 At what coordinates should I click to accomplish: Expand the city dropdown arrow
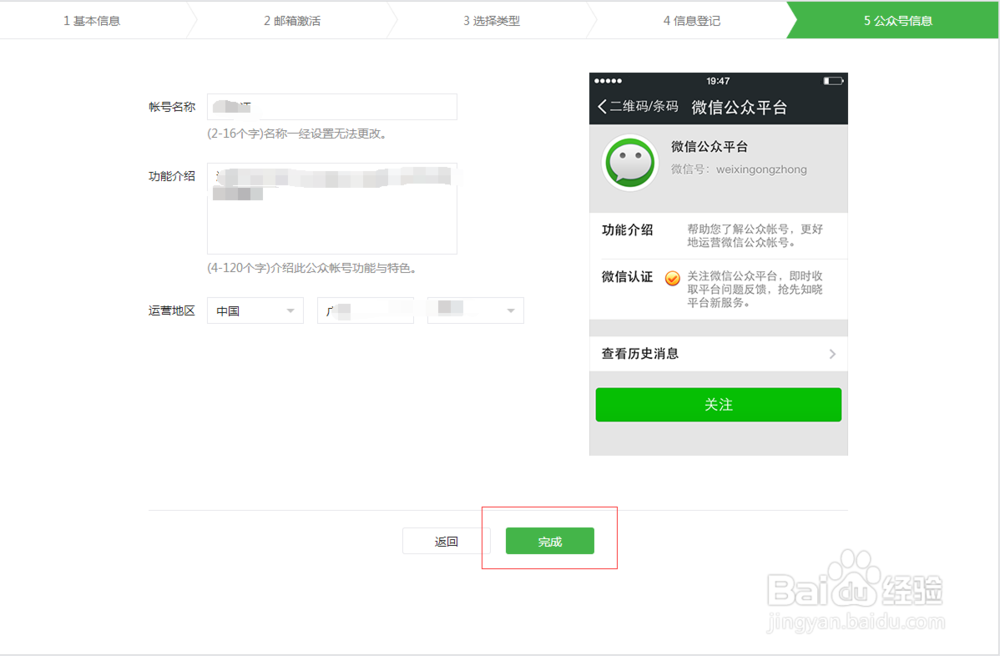(510, 311)
